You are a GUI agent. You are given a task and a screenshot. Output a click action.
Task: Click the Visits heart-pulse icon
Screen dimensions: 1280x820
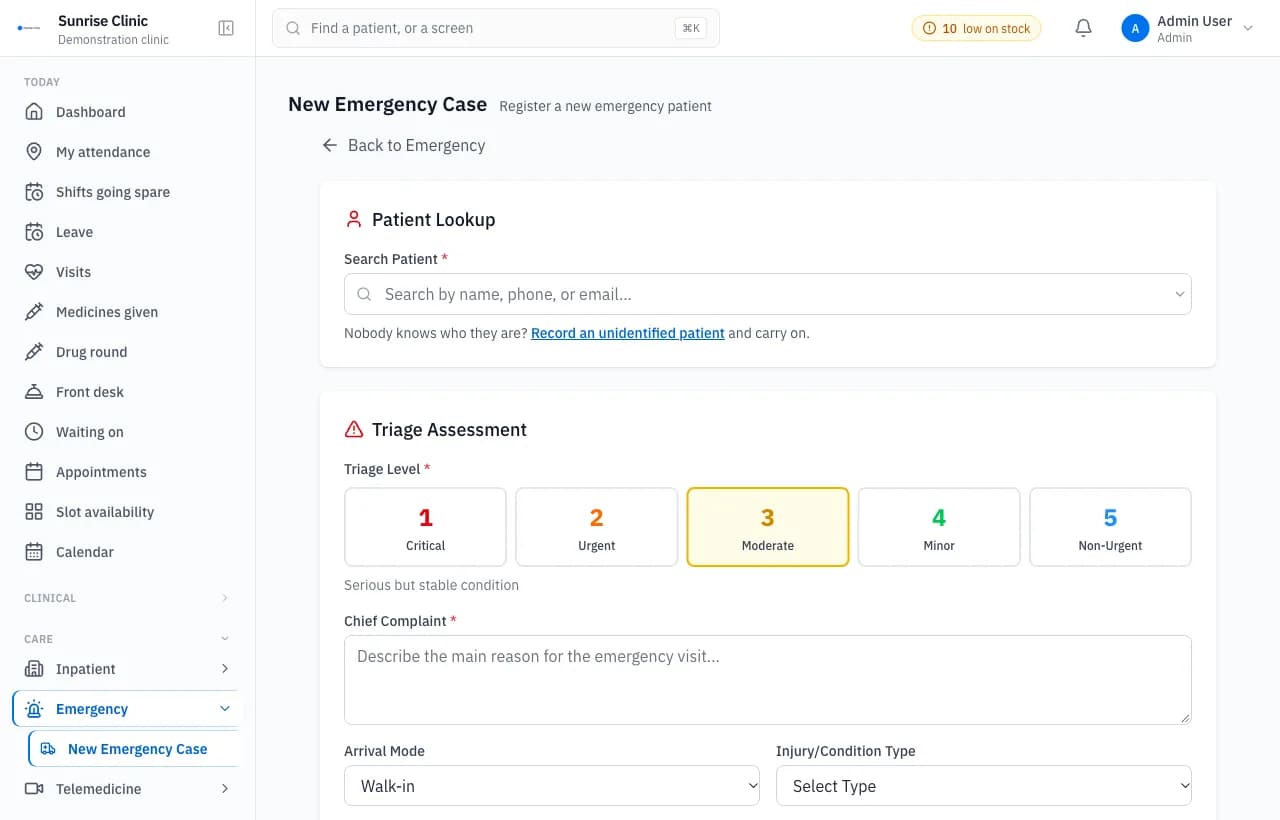[34, 272]
